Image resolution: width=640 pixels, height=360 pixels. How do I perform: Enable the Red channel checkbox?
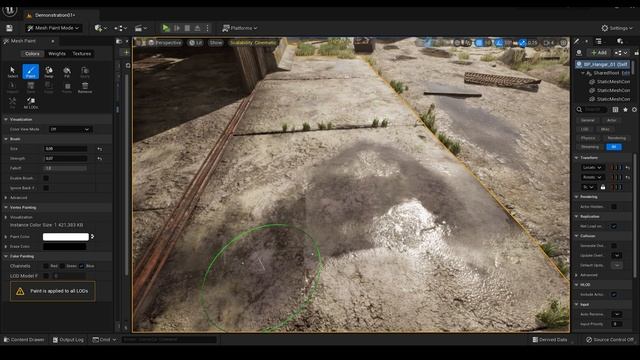coord(46,266)
